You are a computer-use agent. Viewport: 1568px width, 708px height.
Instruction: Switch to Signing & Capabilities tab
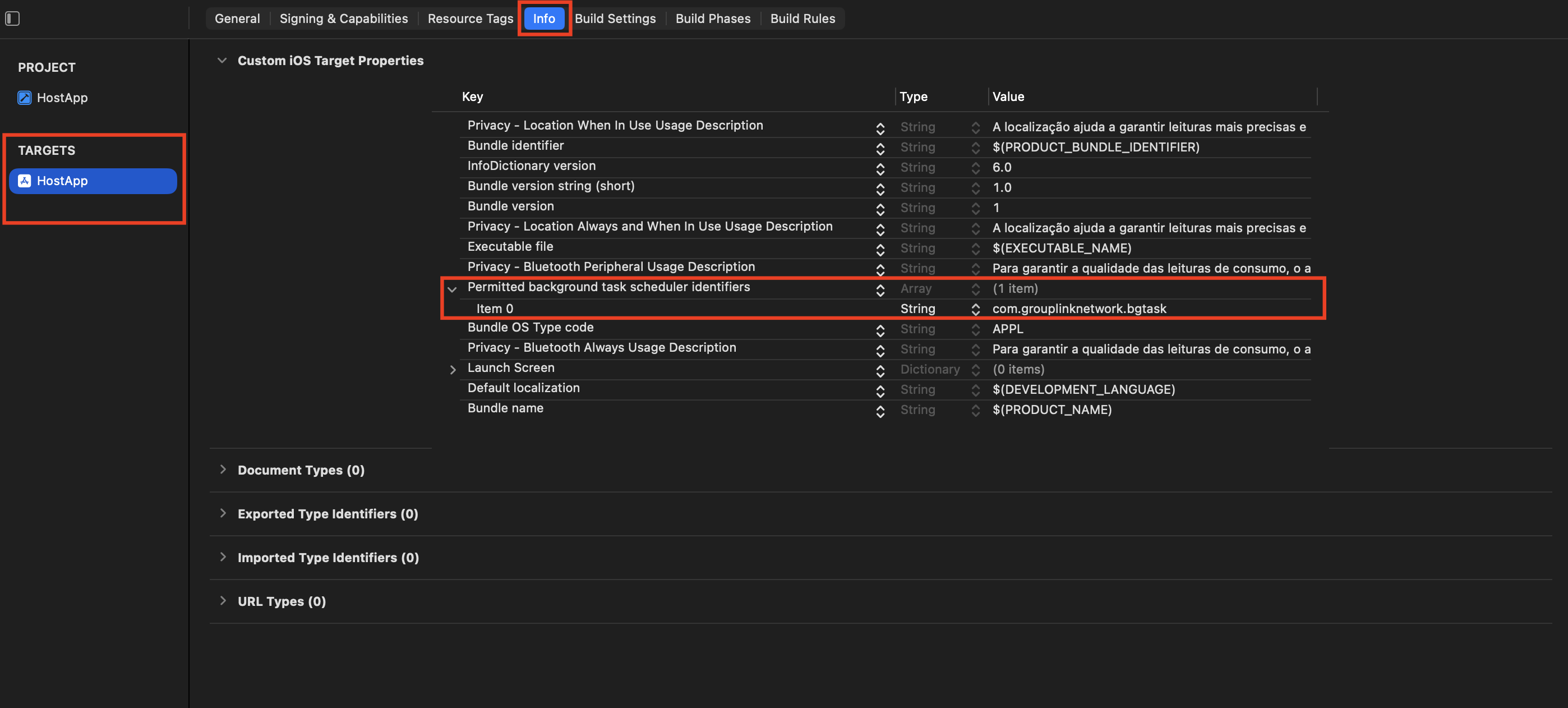[344, 19]
